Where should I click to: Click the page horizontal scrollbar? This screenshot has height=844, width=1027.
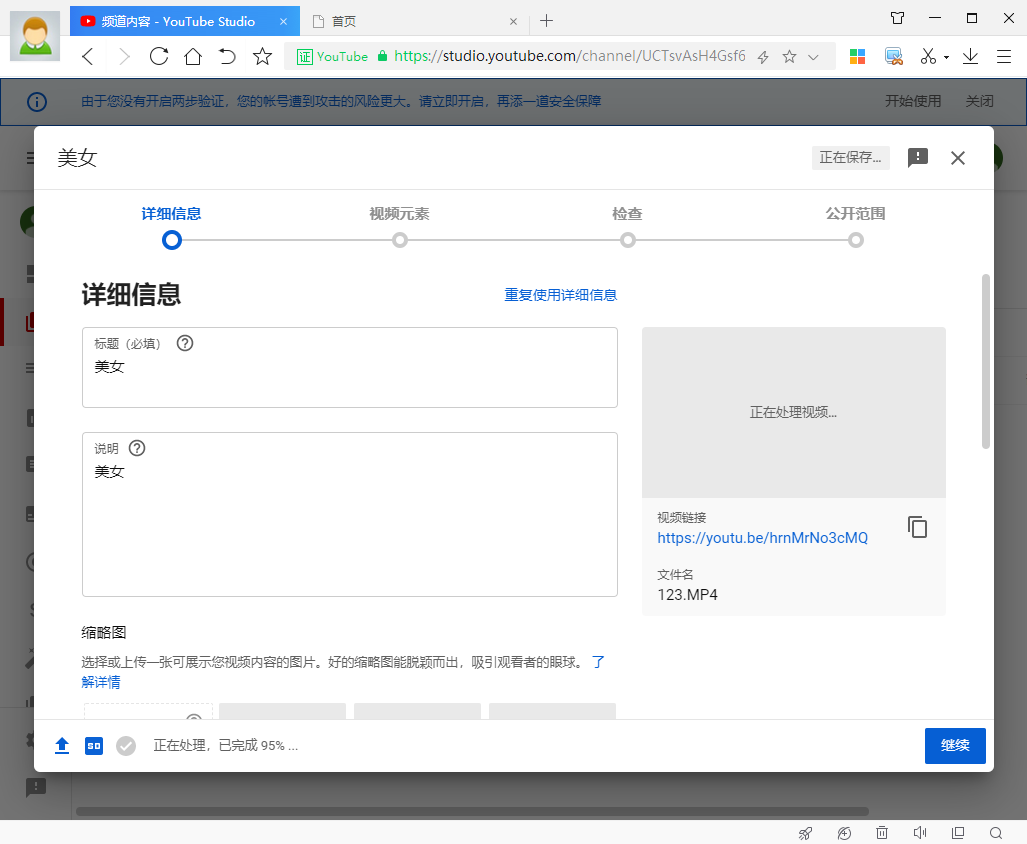click(472, 812)
